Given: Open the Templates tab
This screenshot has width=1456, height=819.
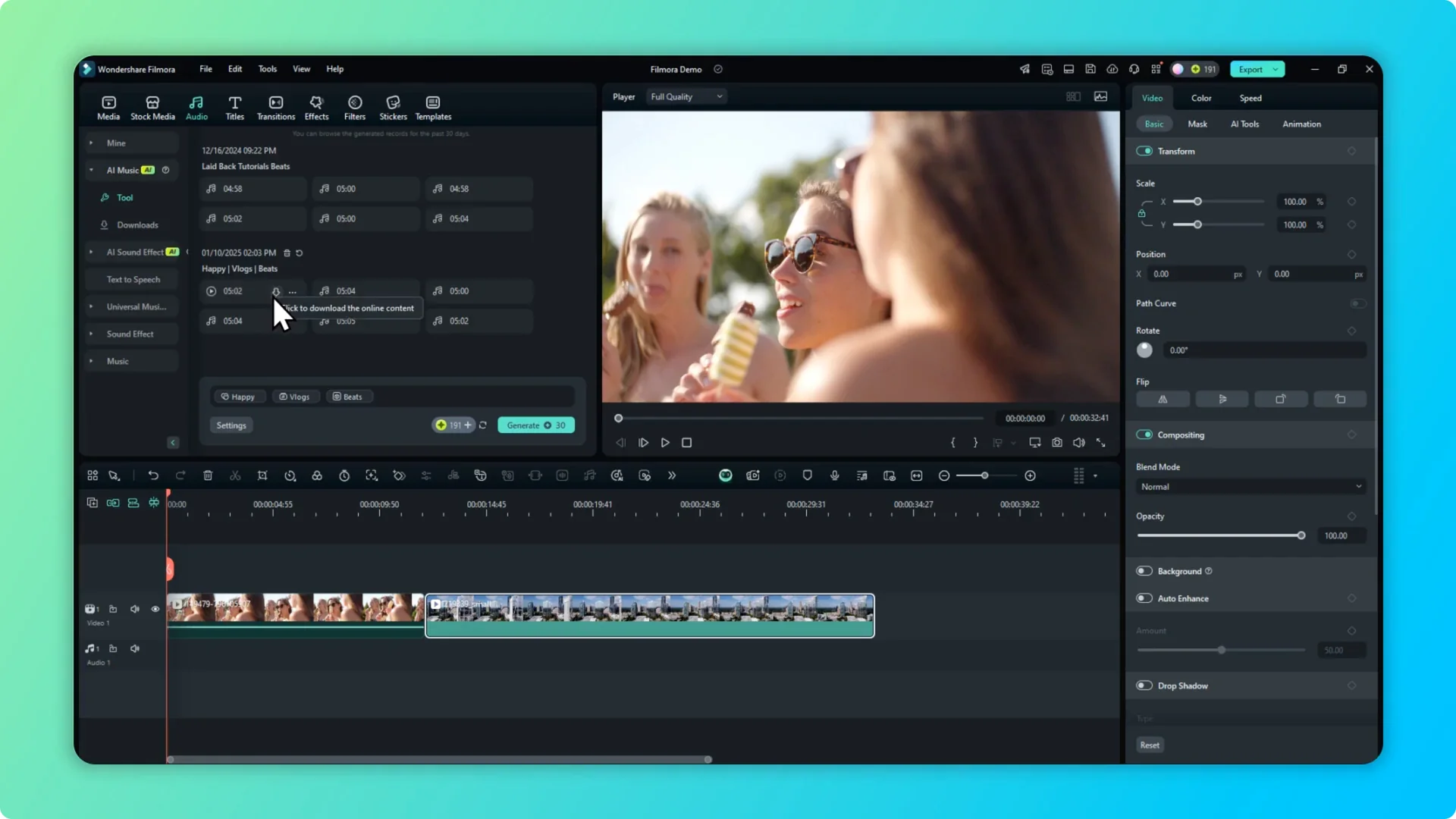Looking at the screenshot, I should tap(433, 108).
